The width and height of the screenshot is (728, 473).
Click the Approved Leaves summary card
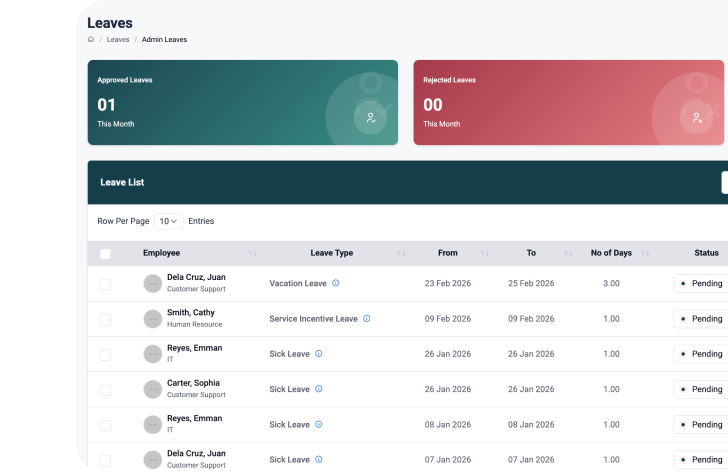pos(242,103)
